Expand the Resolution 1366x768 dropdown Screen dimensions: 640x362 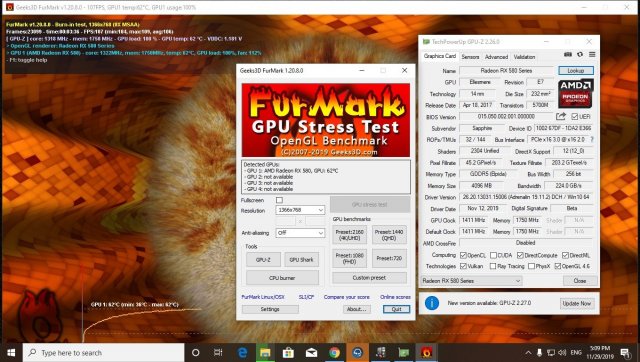(300, 210)
